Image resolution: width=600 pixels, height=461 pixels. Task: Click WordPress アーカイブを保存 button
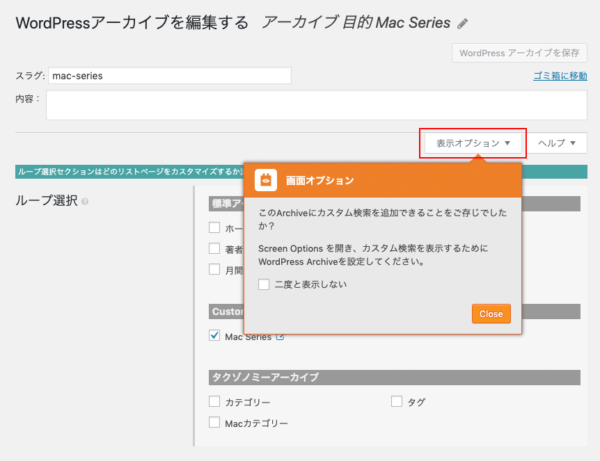pos(519,53)
